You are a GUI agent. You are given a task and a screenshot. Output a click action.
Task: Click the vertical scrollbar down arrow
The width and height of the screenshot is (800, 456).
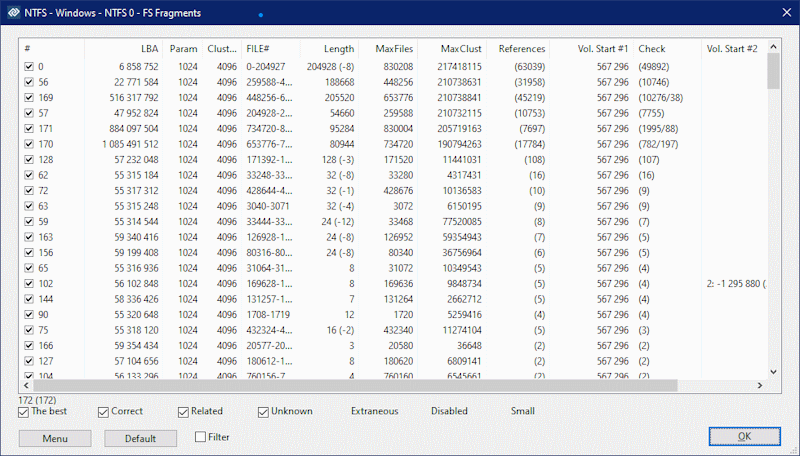[773, 372]
